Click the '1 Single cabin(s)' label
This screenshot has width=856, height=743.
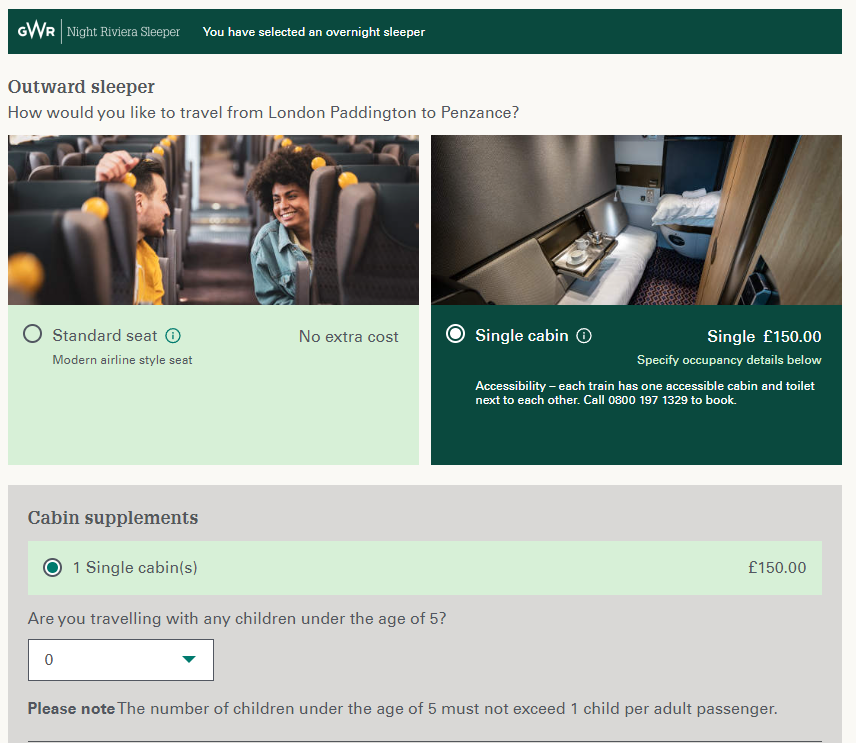(x=135, y=568)
